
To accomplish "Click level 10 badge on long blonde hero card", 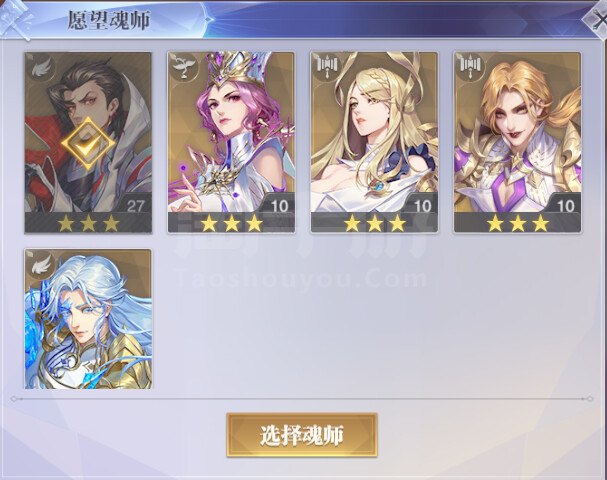I will (422, 206).
